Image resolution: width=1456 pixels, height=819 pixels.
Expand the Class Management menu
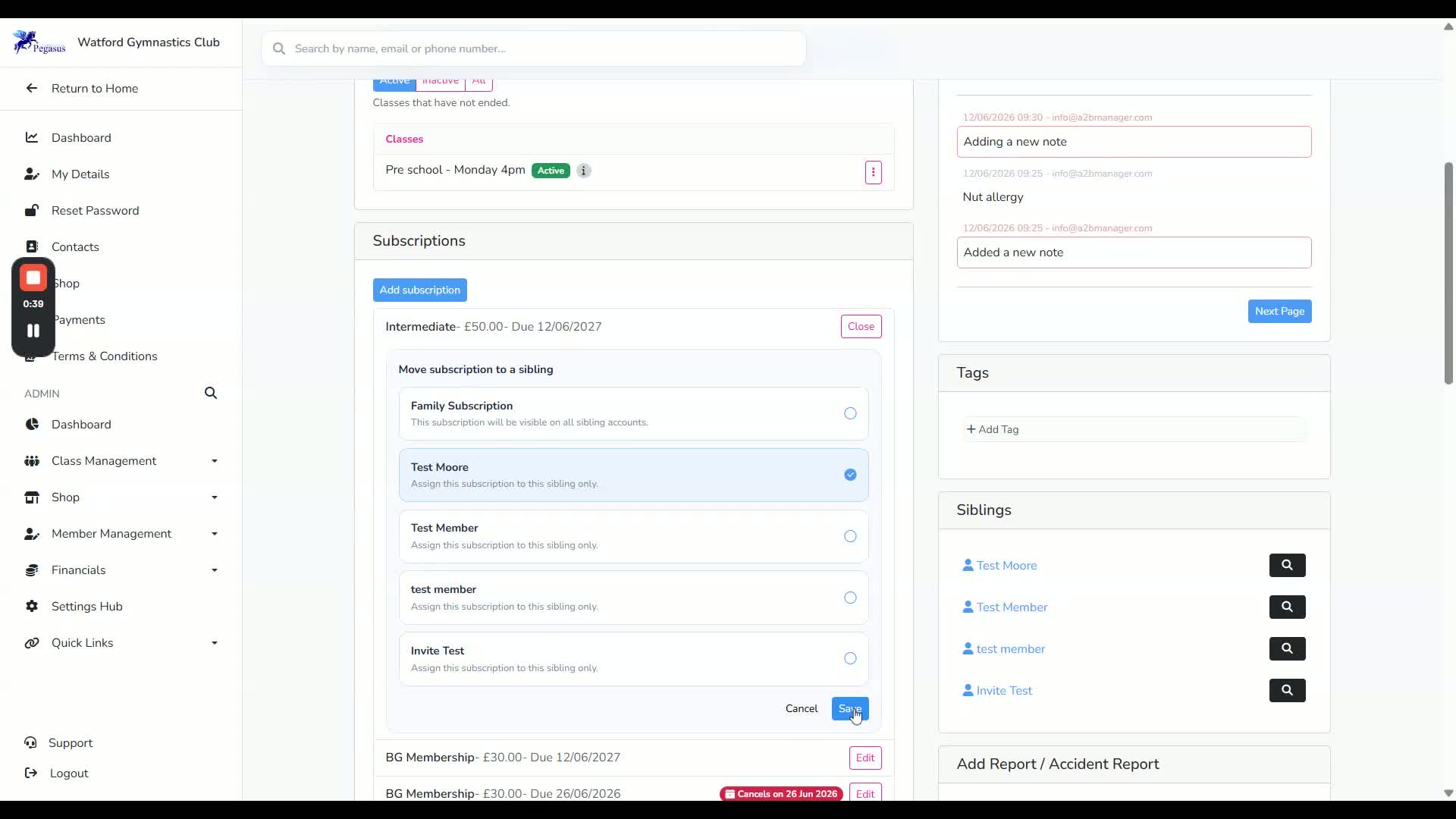coord(121,460)
